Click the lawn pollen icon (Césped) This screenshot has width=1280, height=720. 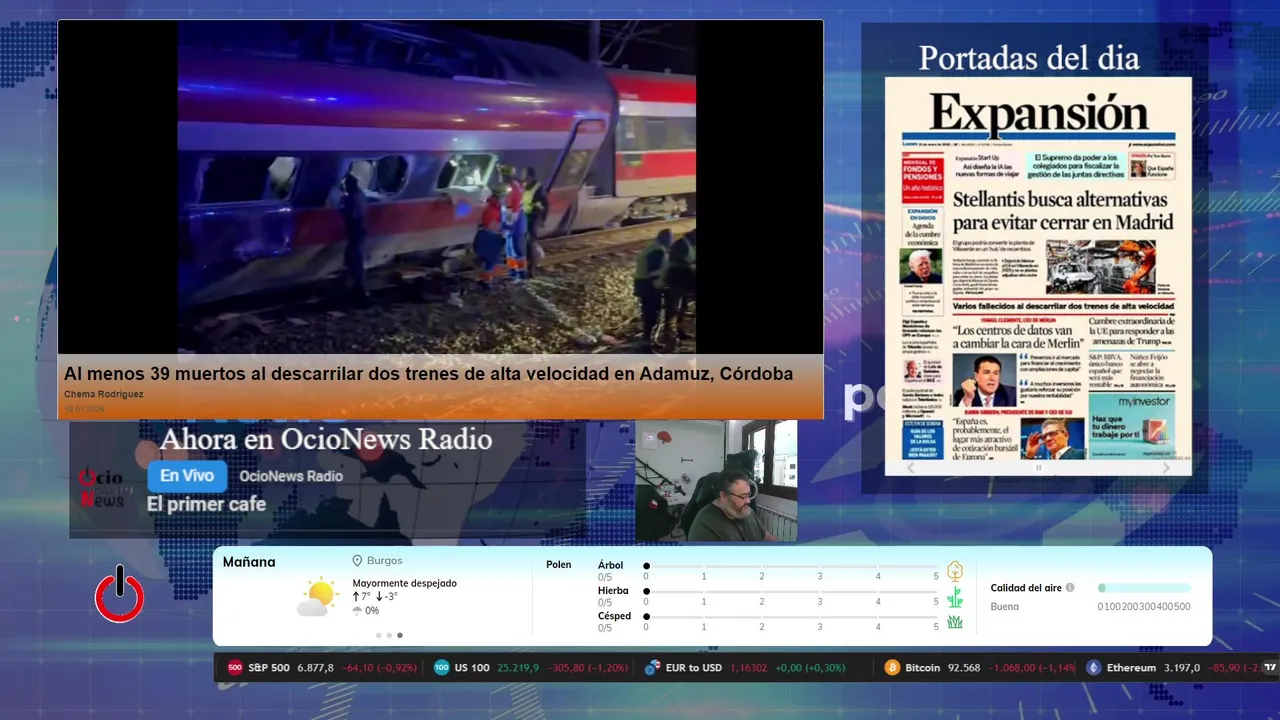(955, 622)
